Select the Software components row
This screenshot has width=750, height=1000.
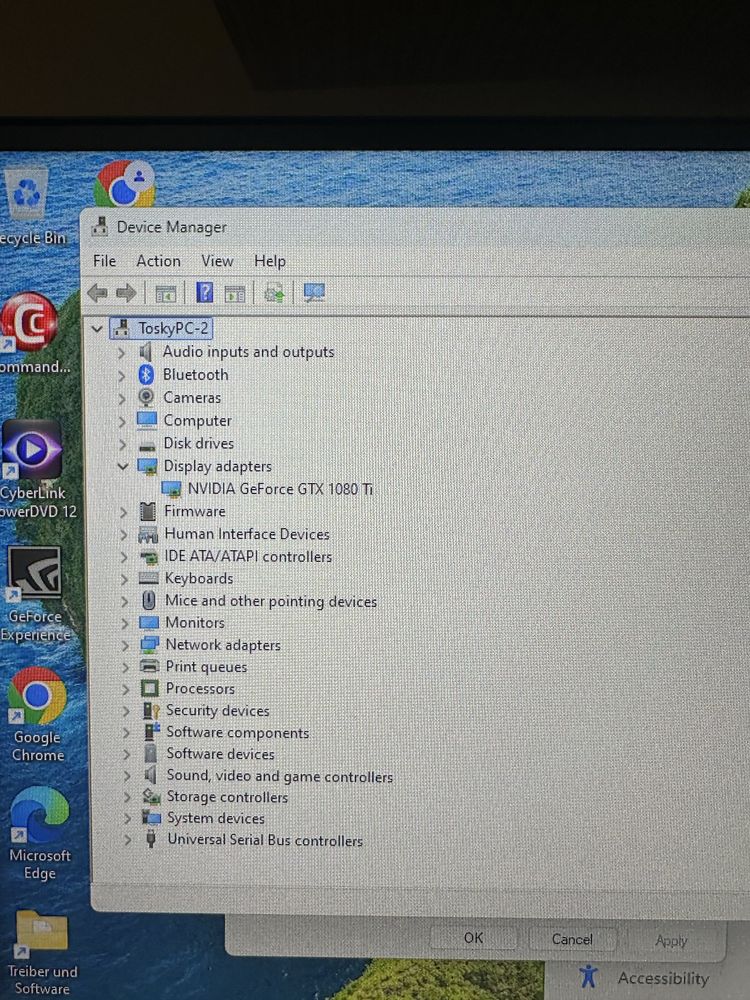tap(237, 733)
